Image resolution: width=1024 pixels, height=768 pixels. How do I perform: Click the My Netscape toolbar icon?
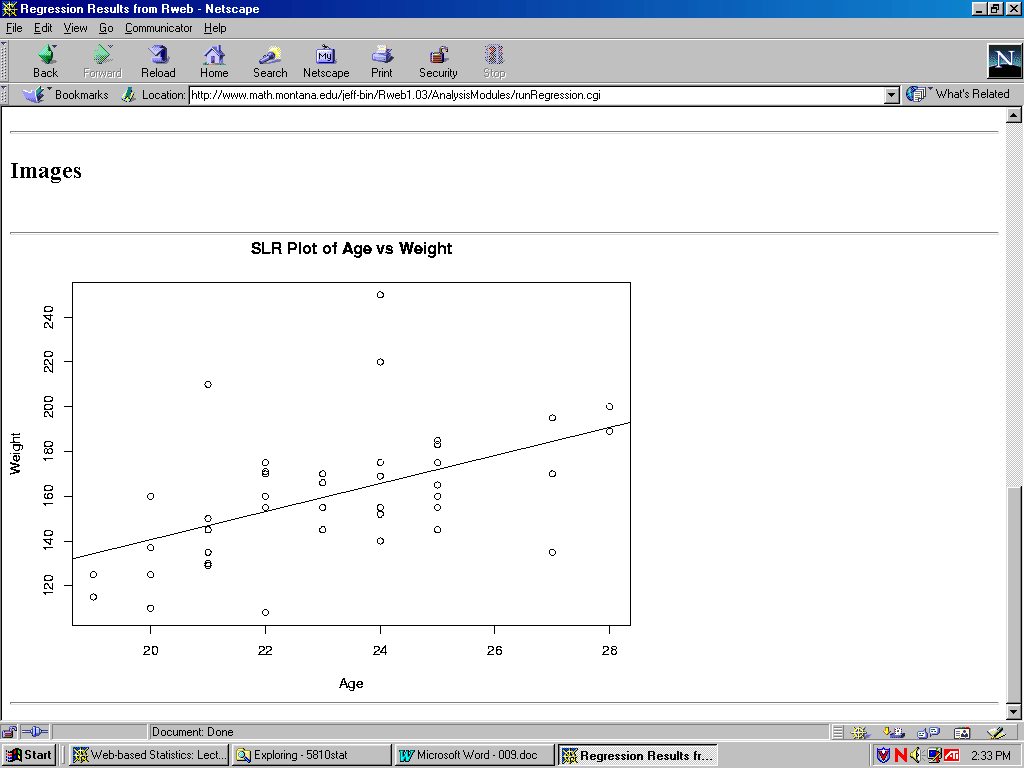coord(326,61)
